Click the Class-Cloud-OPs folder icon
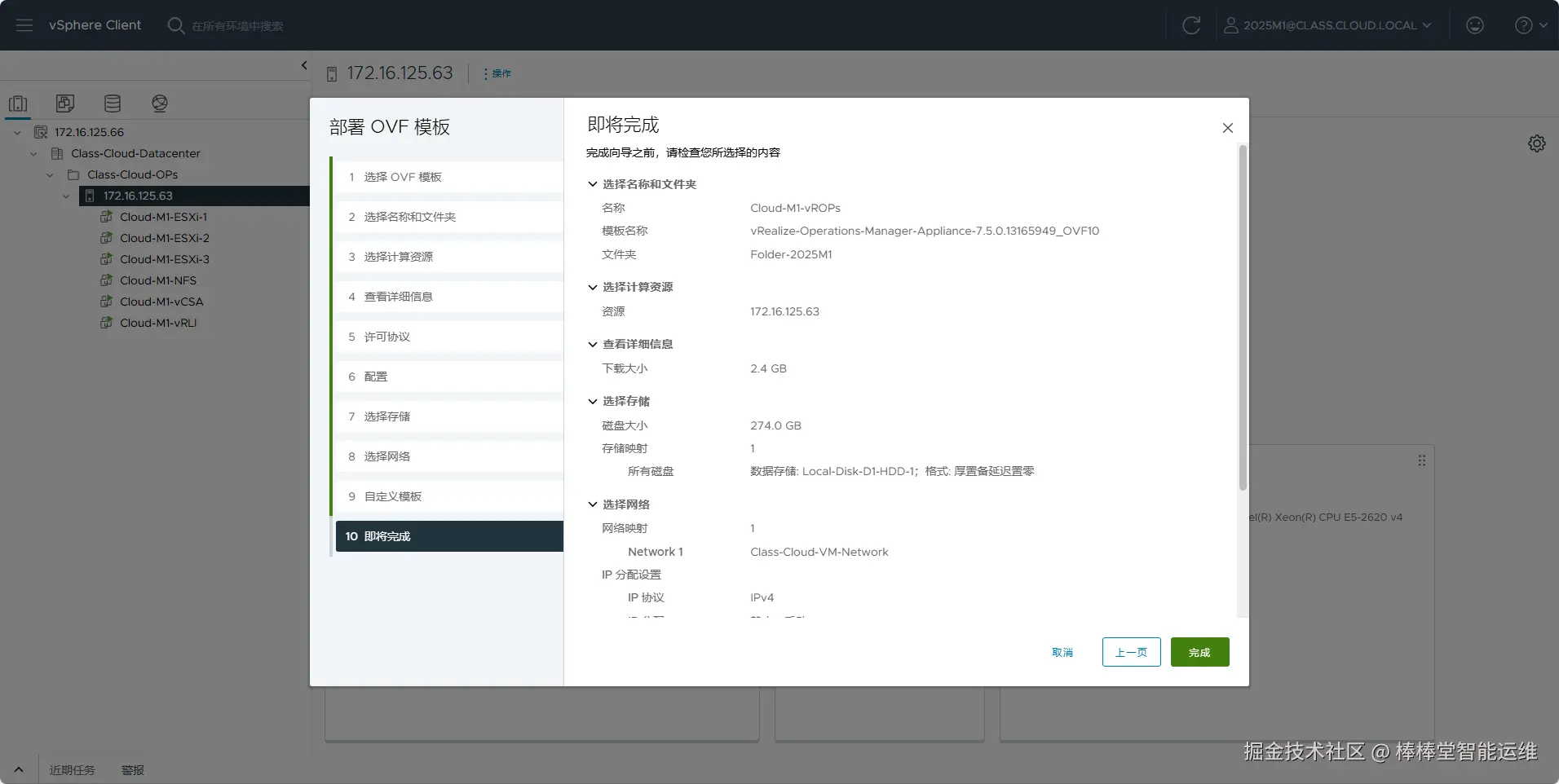This screenshot has width=1559, height=784. click(73, 174)
